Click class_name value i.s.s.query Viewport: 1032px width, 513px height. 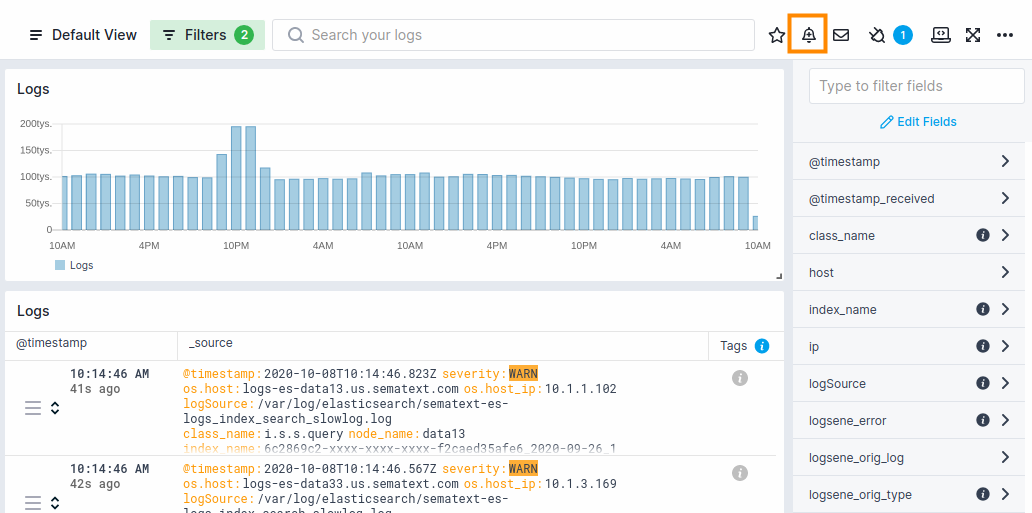[x=303, y=434]
